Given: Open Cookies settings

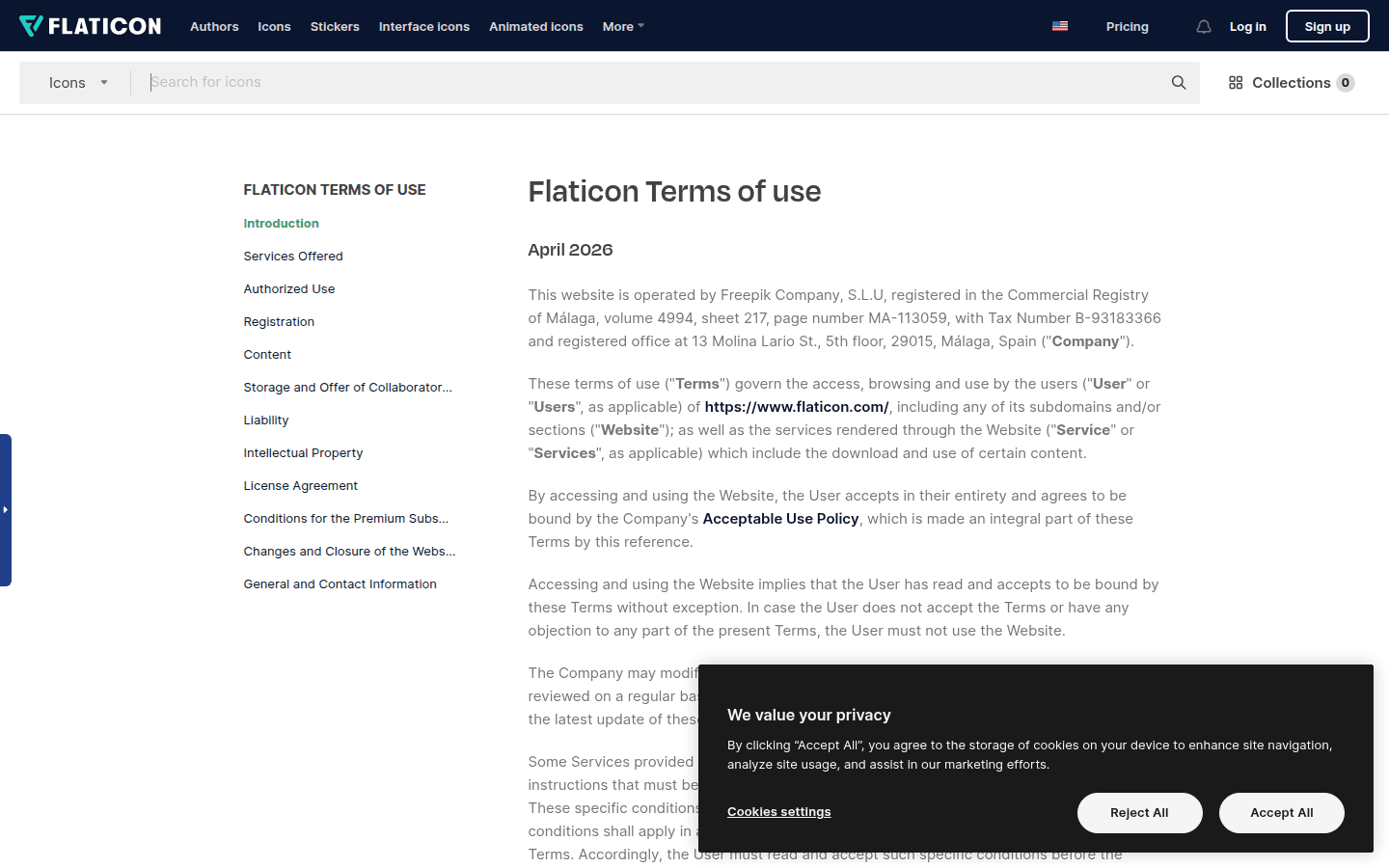Looking at the screenshot, I should [x=778, y=812].
